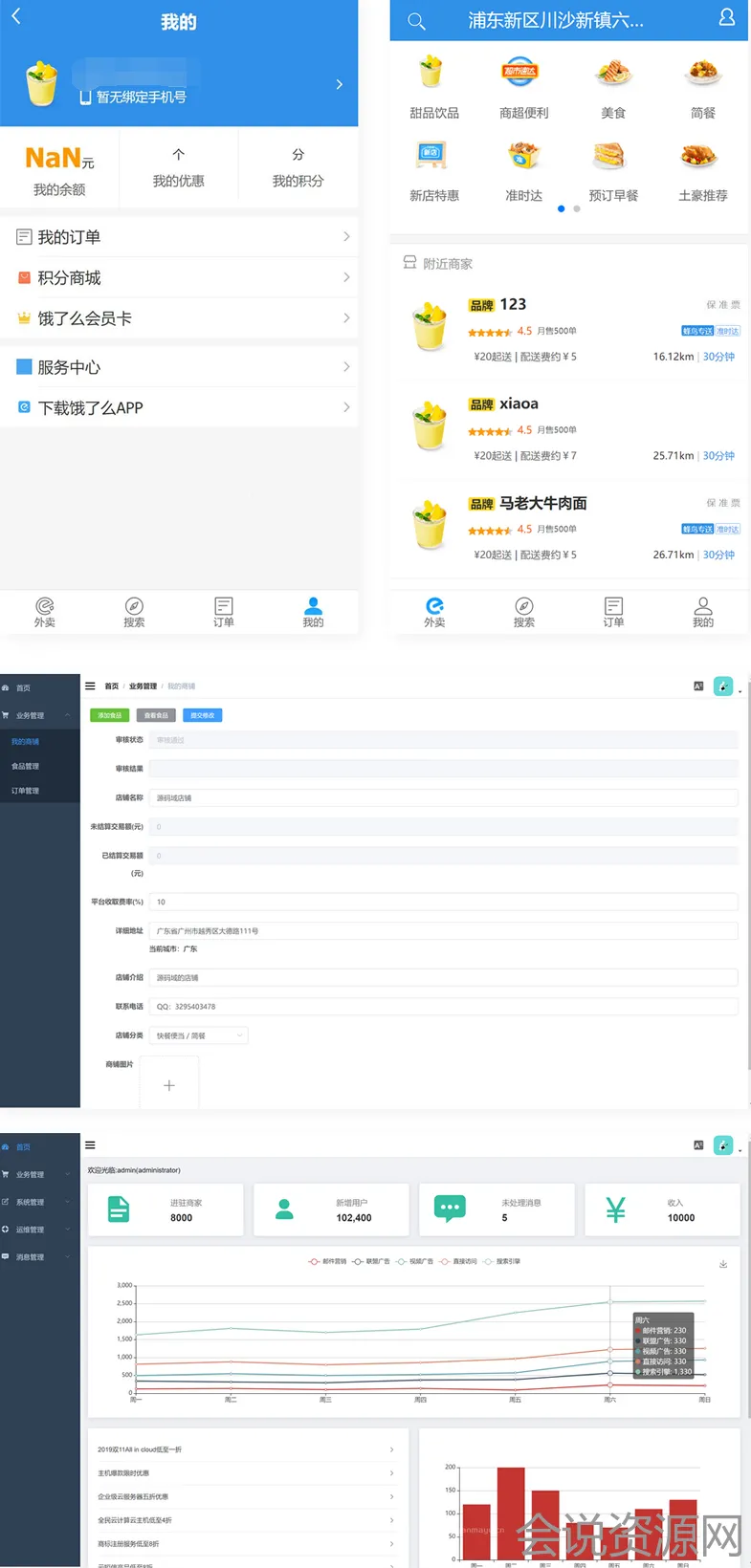Open the 预订早餐 category icon
This screenshot has height=1568, width=751.
[x=612, y=156]
